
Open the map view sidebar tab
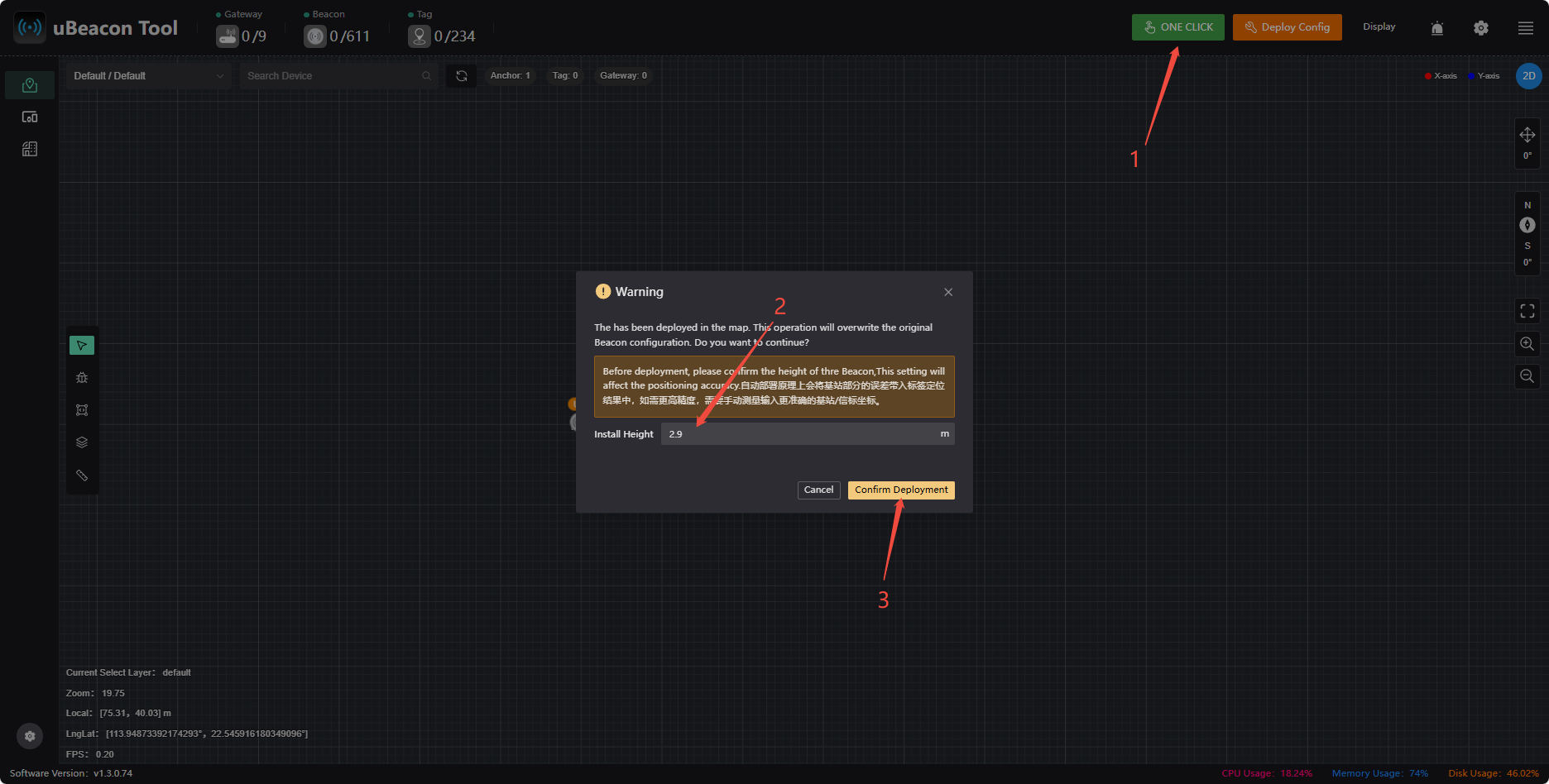[x=30, y=85]
